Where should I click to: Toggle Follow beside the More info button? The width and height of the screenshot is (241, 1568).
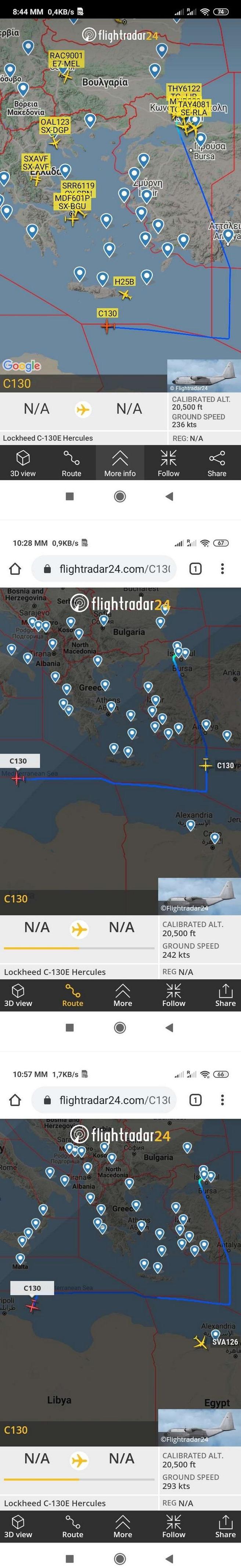(169, 463)
